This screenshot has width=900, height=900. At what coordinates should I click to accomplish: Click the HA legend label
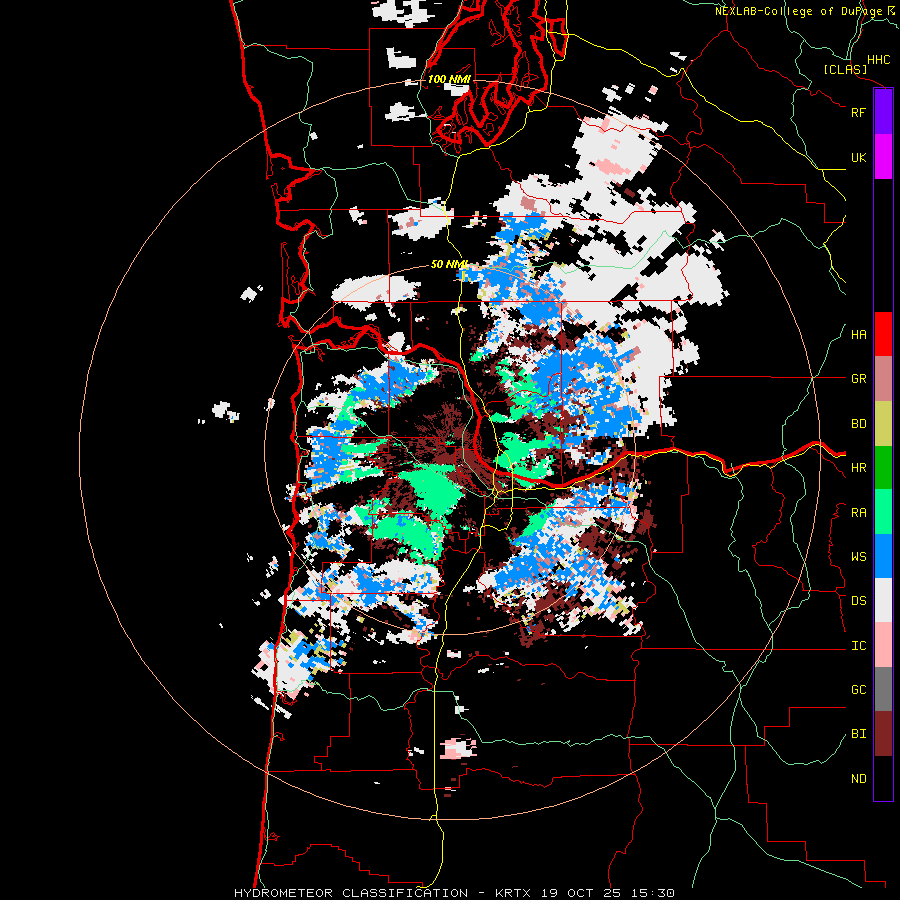pos(858,335)
